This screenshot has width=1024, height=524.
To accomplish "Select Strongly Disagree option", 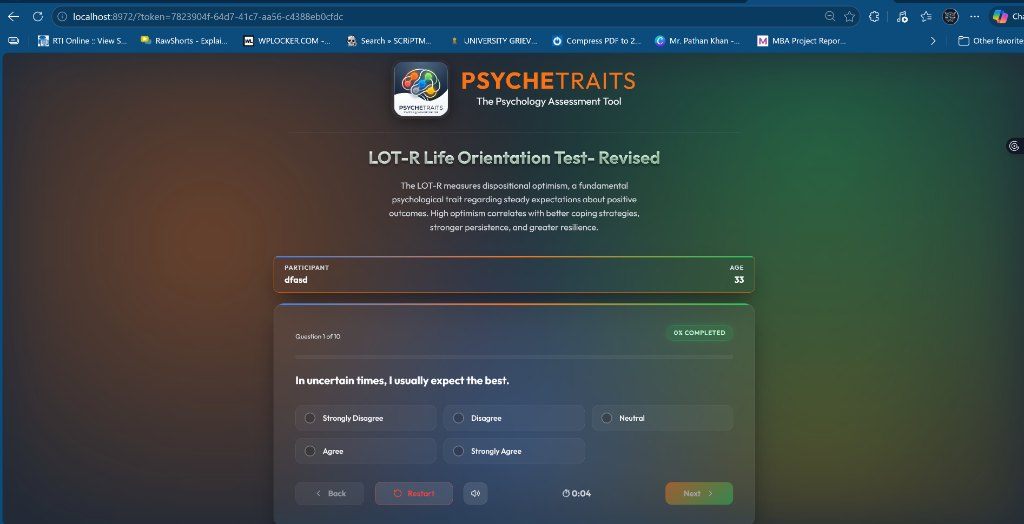I will pos(366,418).
